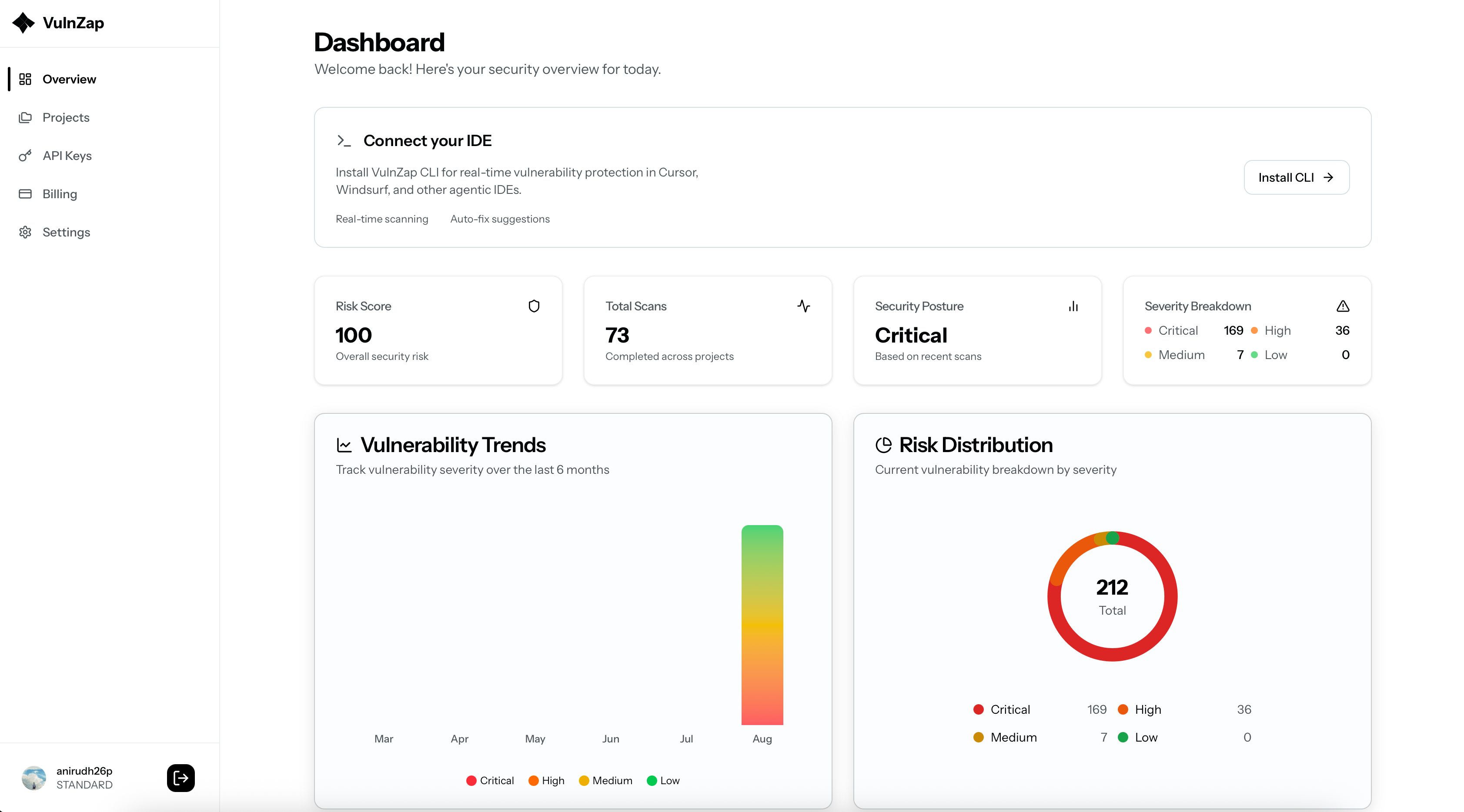Click the line chart icon beside Vulnerability Trends

tap(344, 445)
